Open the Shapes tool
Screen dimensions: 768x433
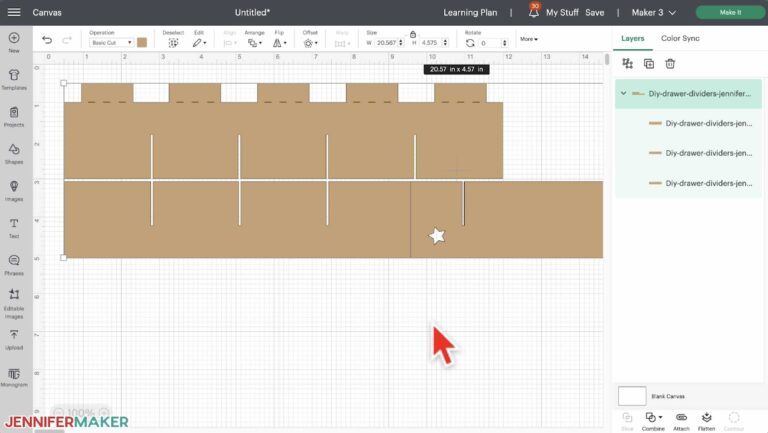coord(14,154)
